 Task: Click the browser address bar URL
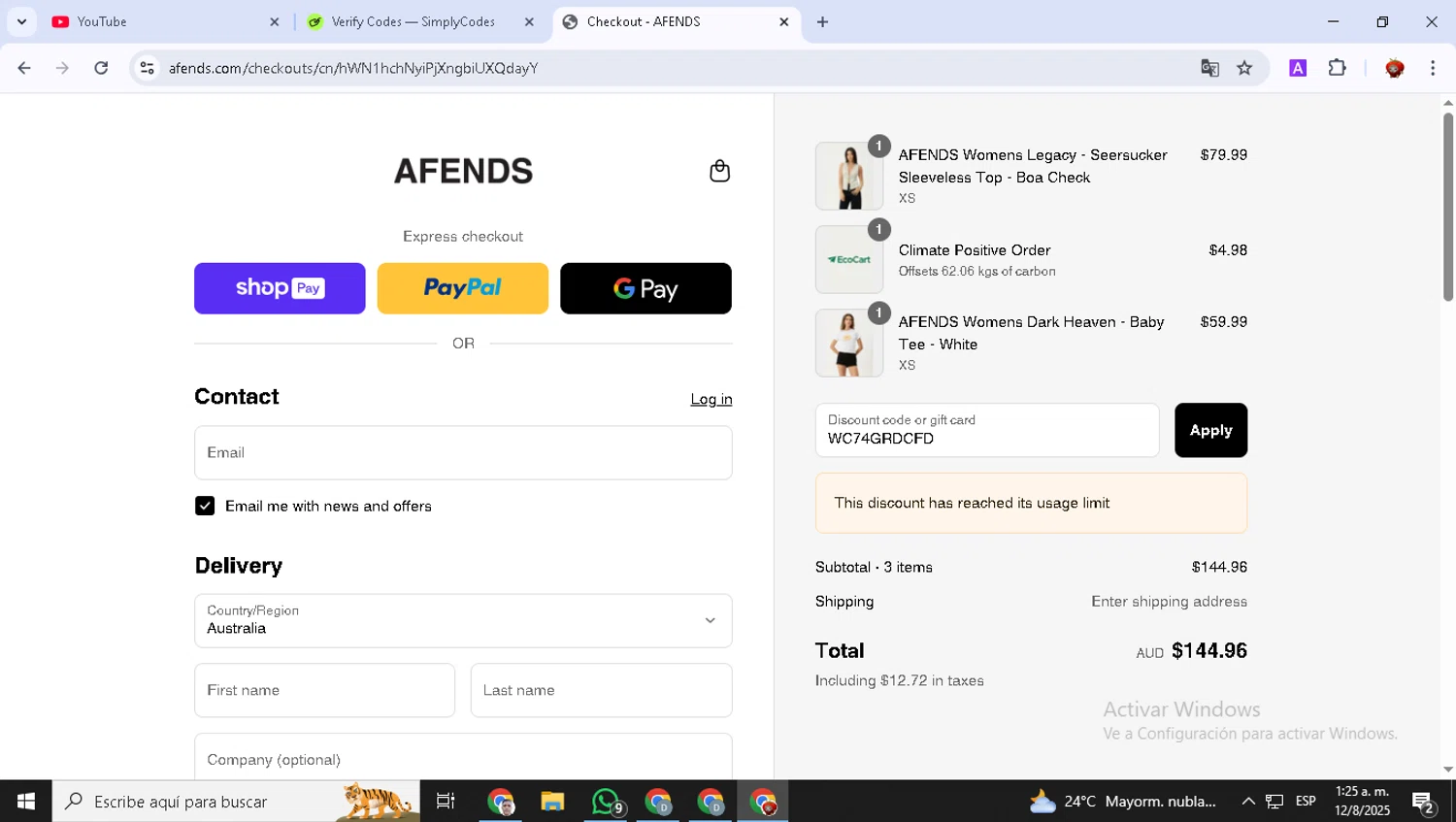(x=353, y=68)
